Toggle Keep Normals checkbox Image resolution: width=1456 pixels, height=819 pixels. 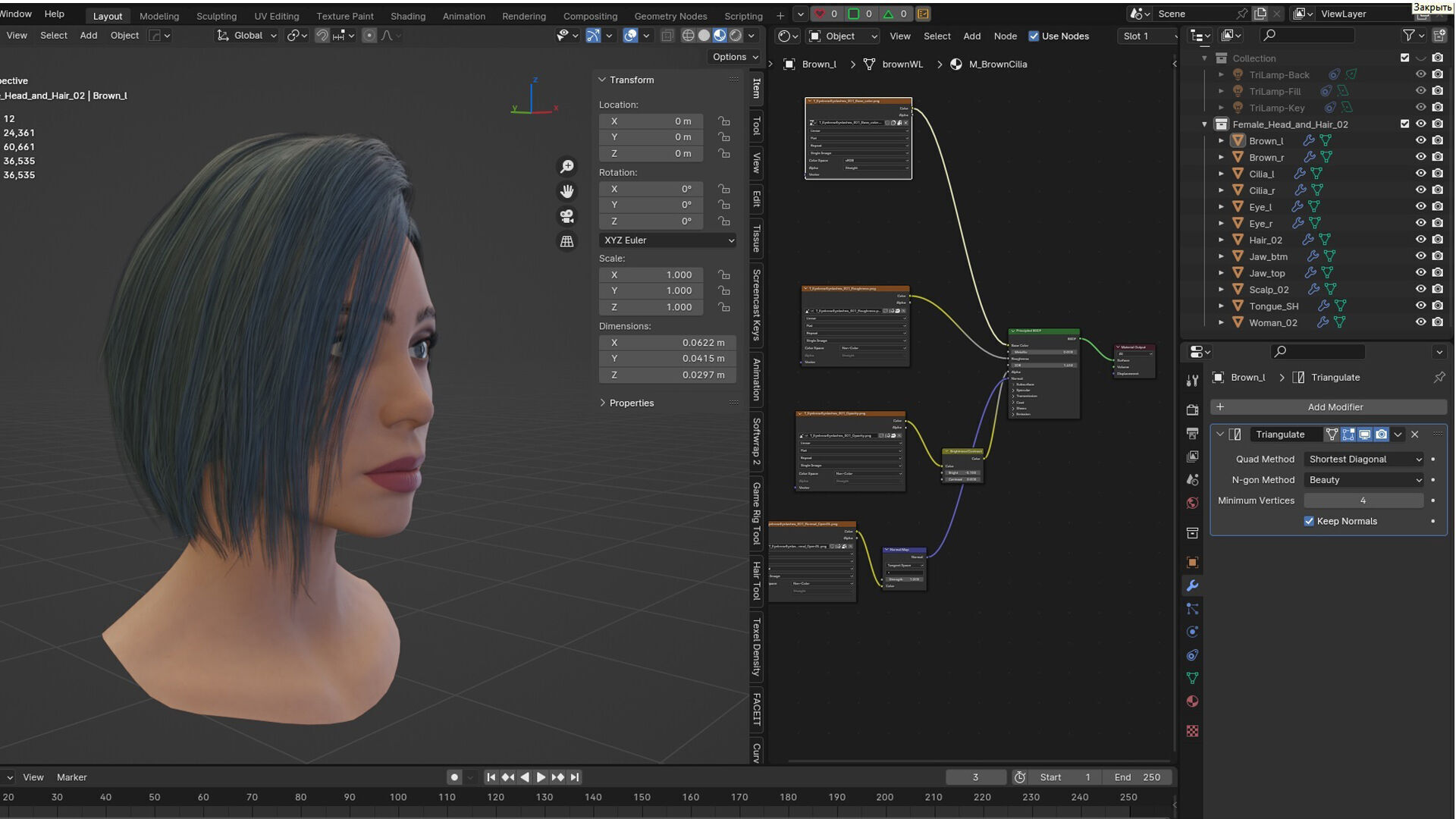pos(1309,521)
